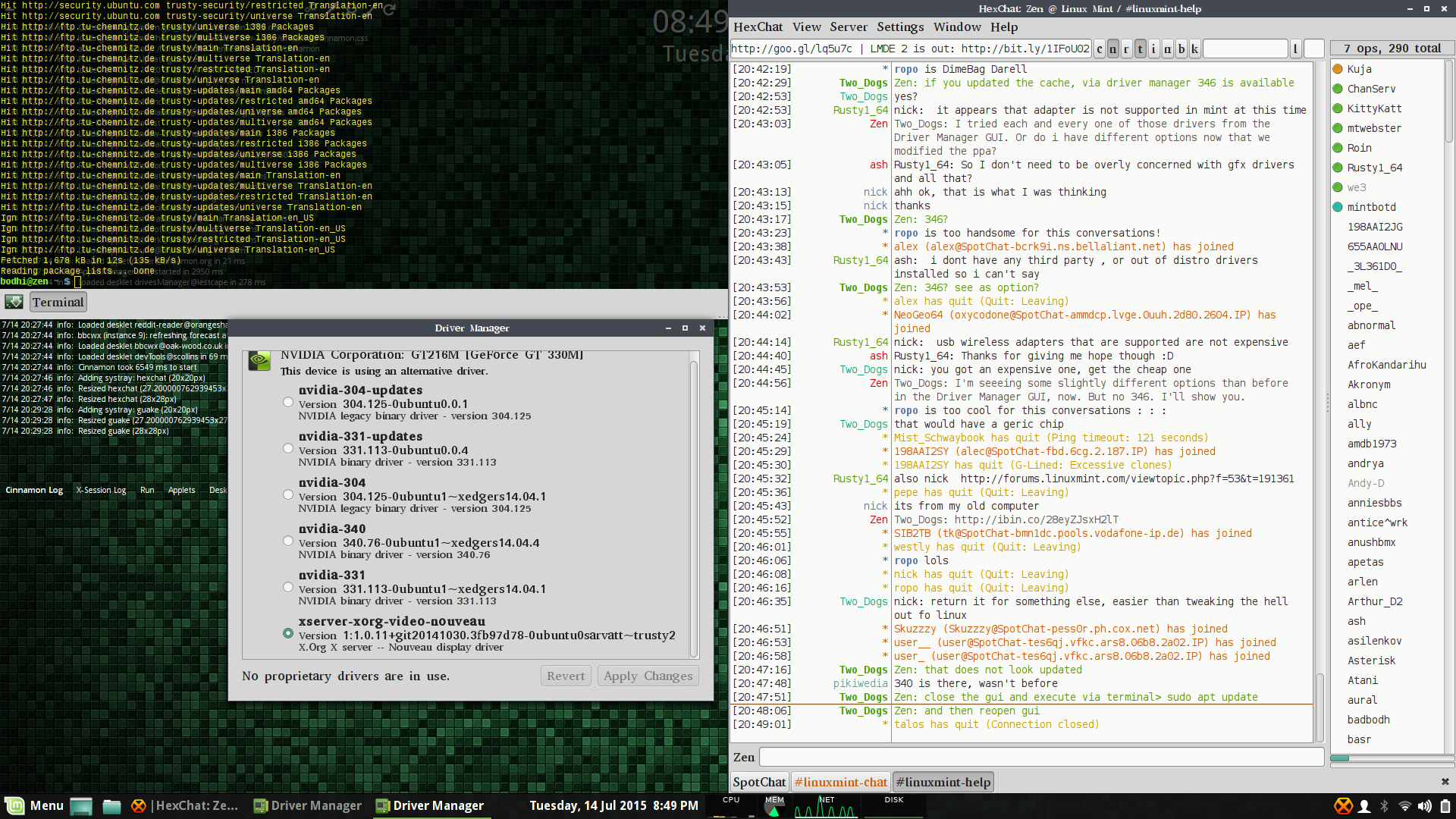Click the HexChat icon in the taskbar window list

[x=139, y=805]
